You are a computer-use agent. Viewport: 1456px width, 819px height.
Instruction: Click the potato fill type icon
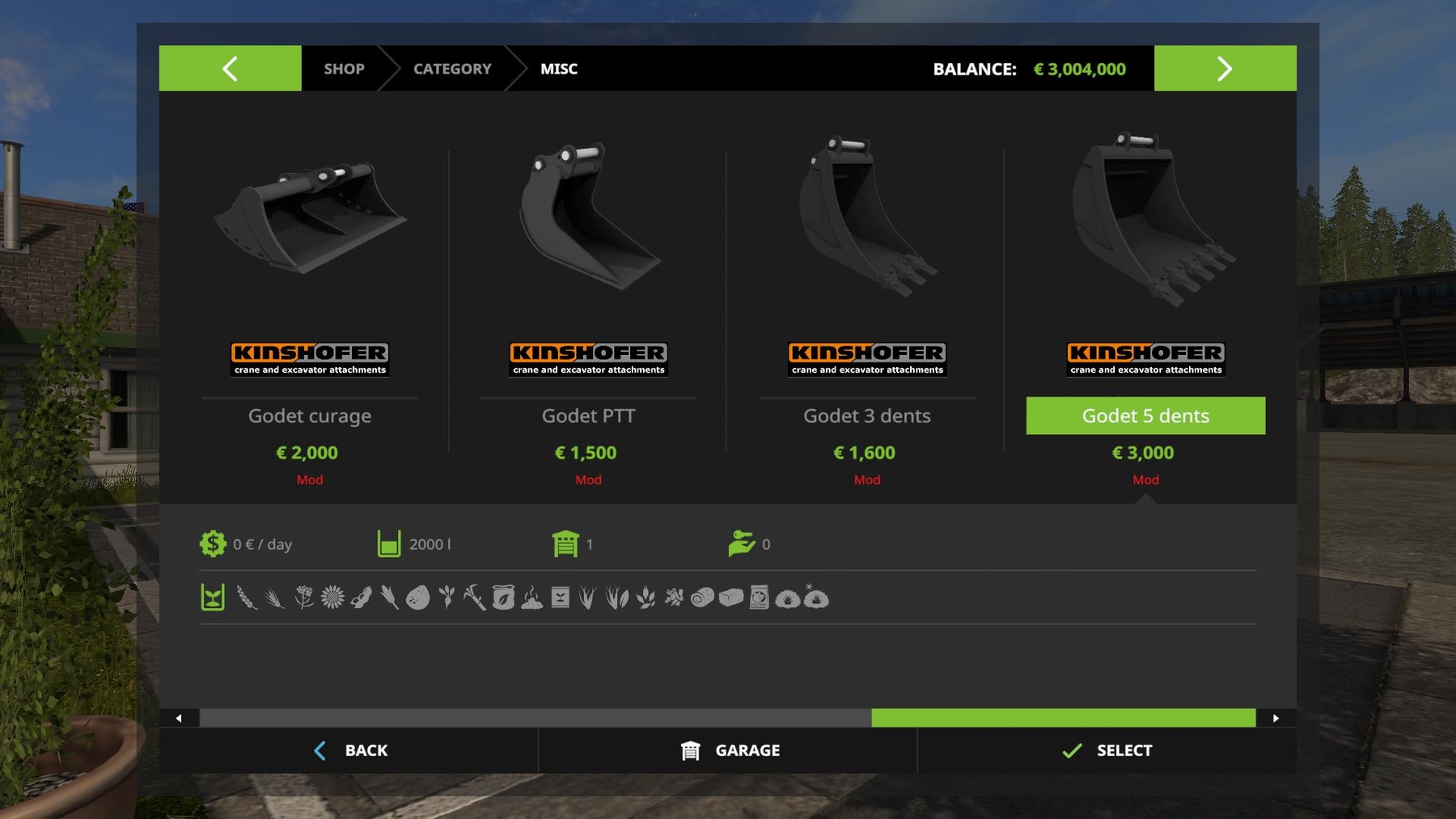pyautogui.click(x=417, y=597)
